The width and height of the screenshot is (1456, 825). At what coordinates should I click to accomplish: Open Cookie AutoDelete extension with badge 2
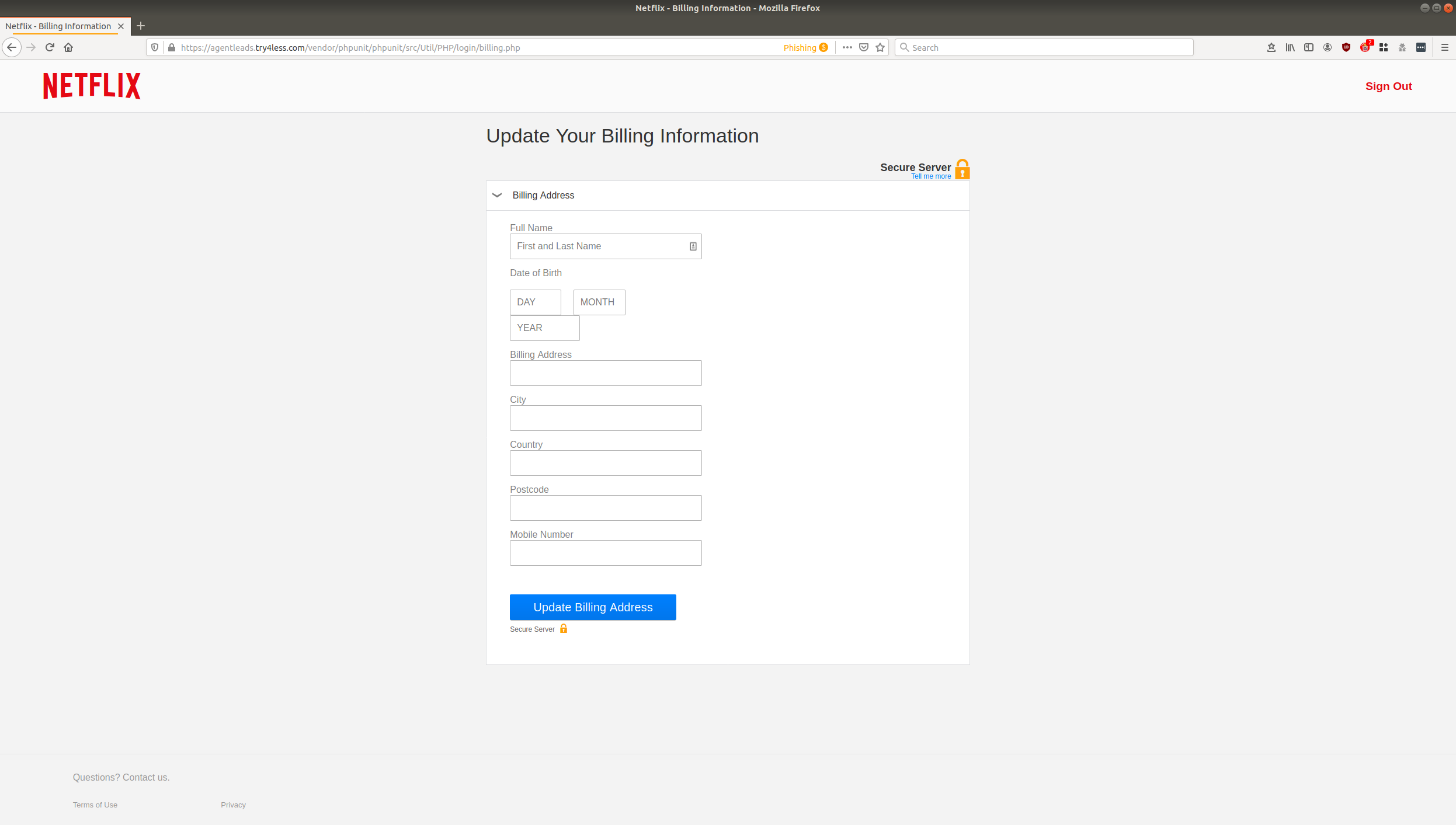1365,47
